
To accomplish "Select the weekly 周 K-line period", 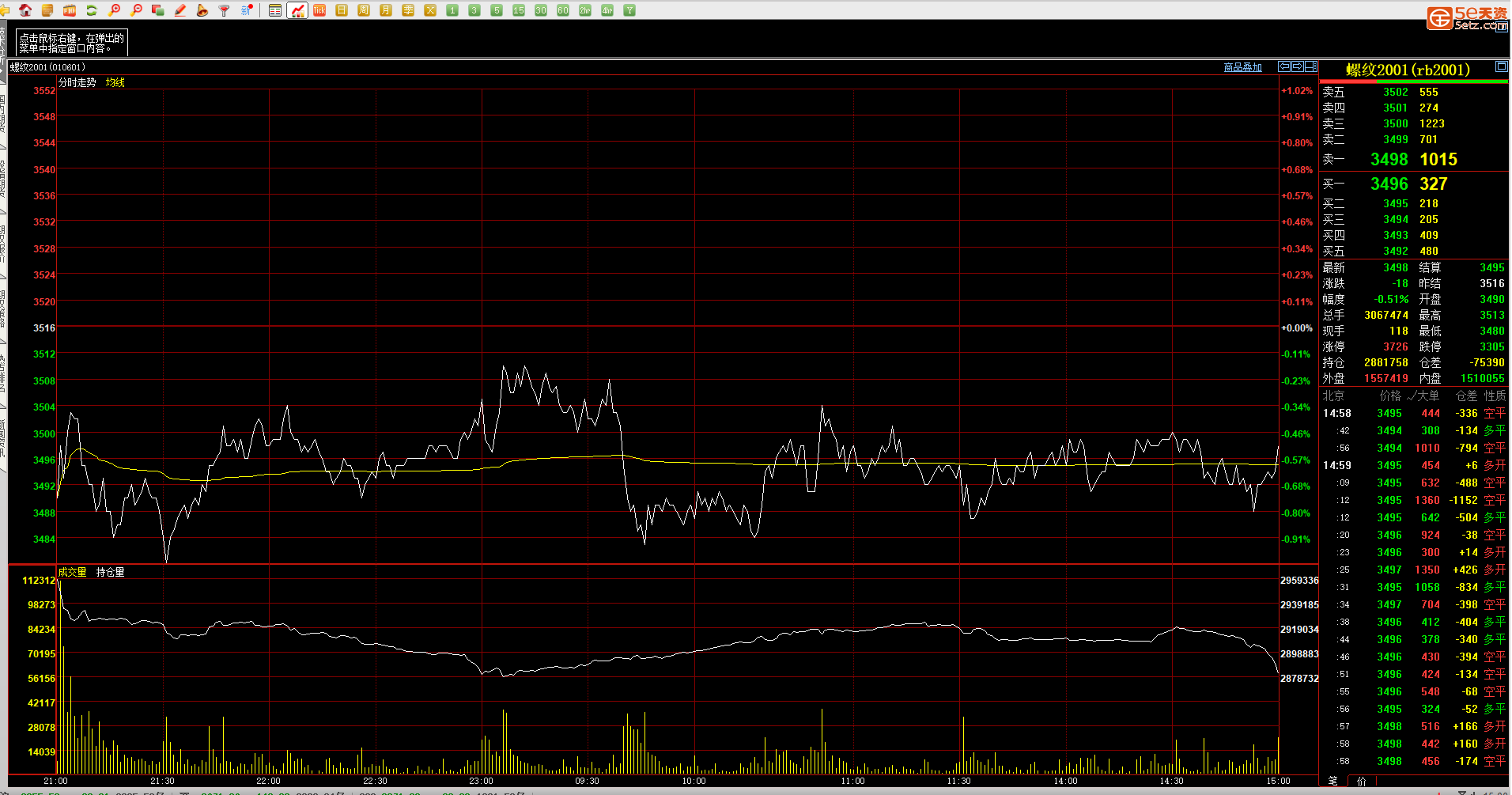I will pos(364,10).
